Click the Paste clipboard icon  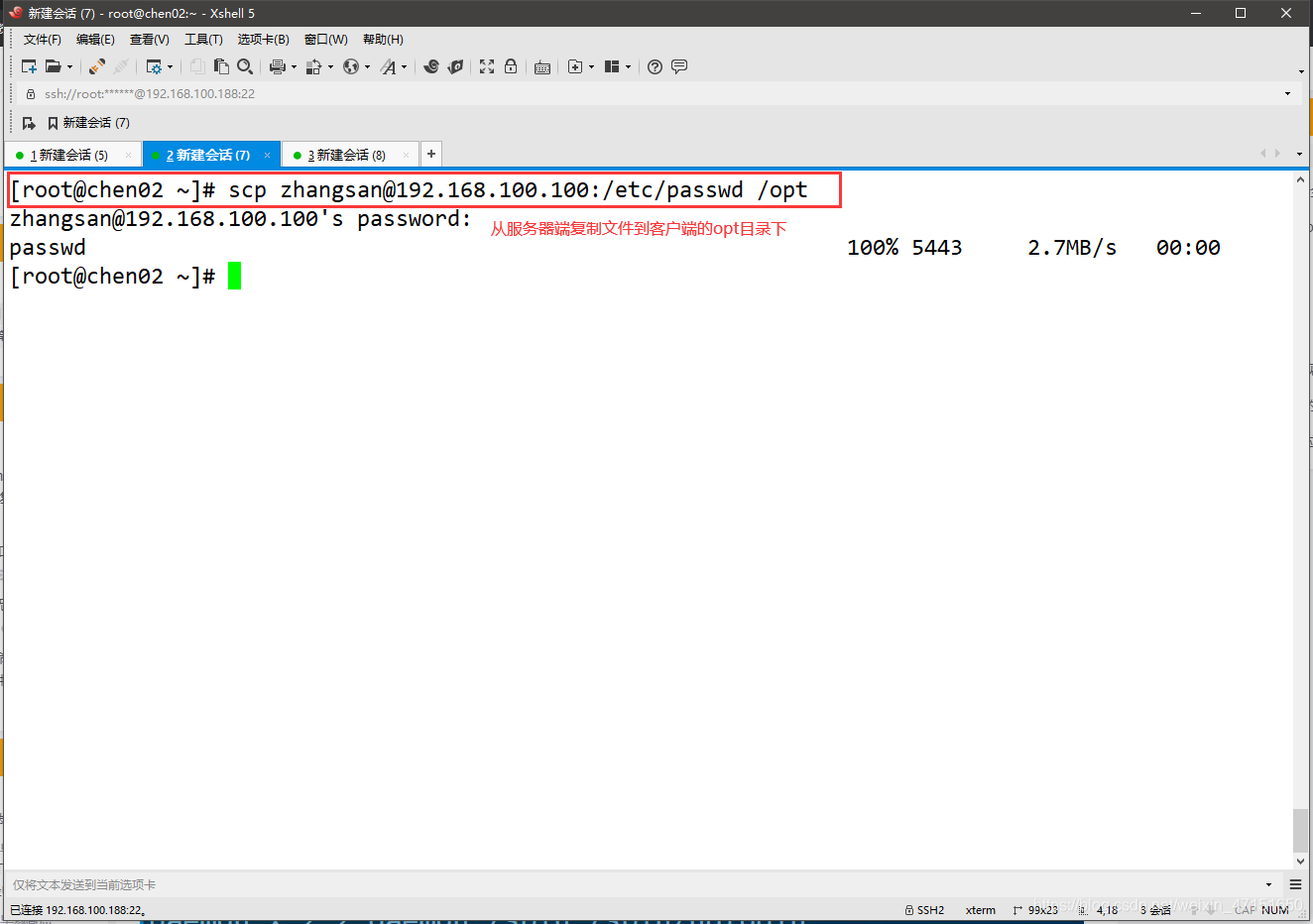[x=221, y=66]
